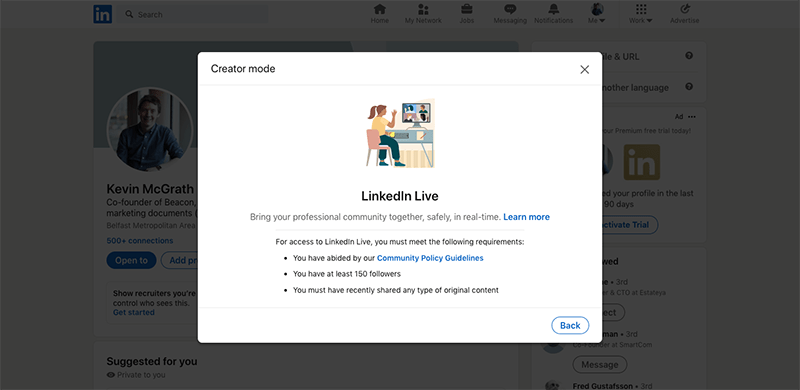800x390 pixels.
Task: Expand the Work apps dropdown
Action: pyautogui.click(x=641, y=14)
